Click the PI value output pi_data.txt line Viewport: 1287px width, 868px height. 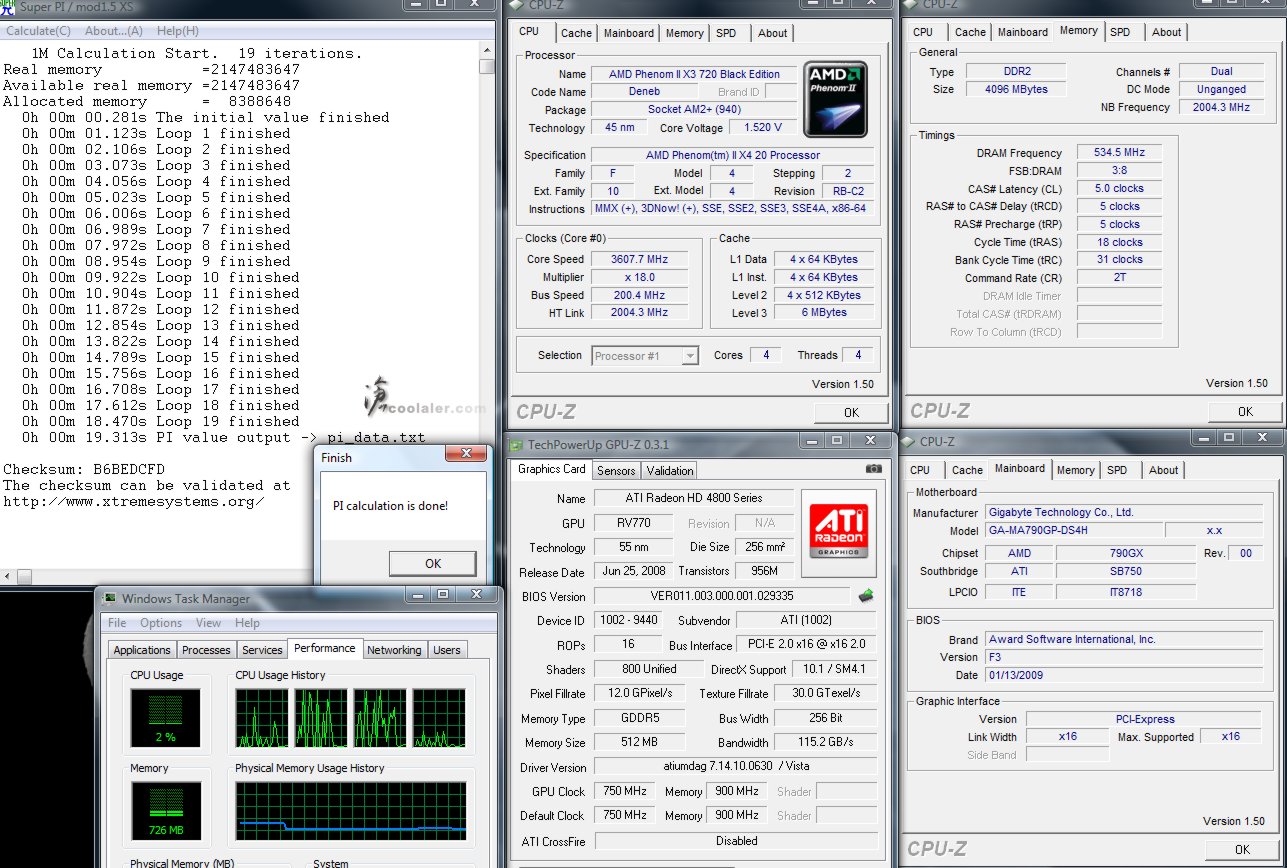pos(224,437)
